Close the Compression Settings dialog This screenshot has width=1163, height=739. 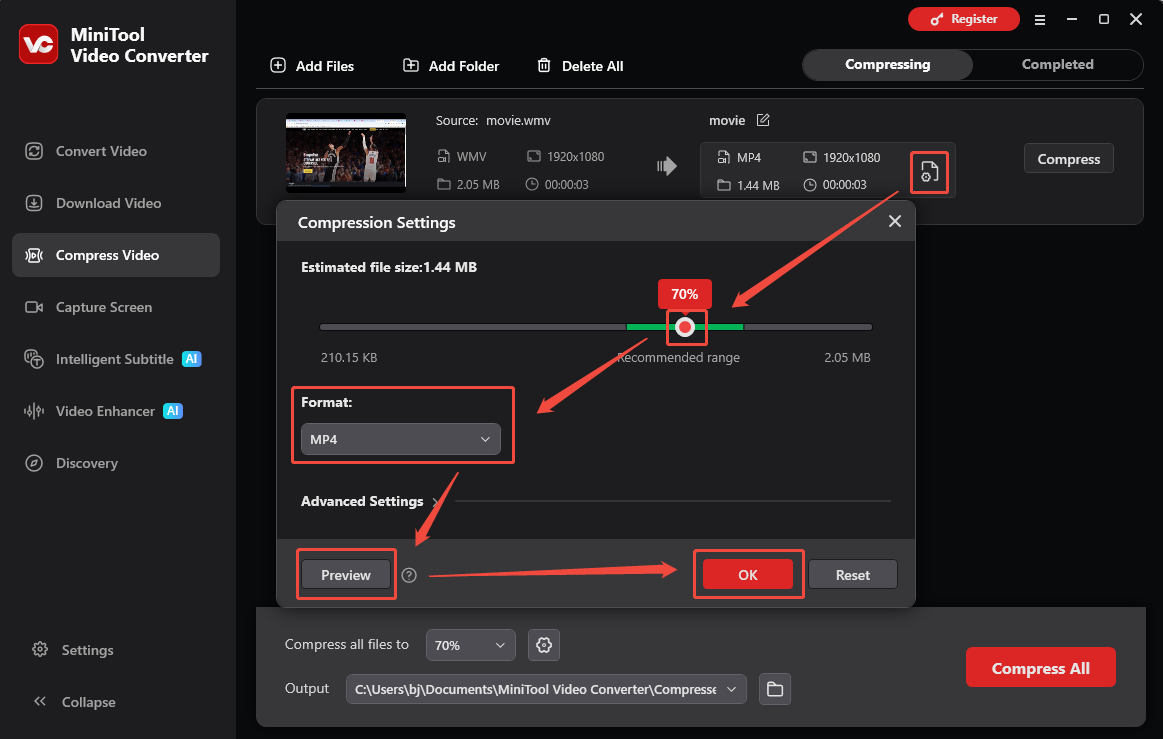tap(895, 221)
